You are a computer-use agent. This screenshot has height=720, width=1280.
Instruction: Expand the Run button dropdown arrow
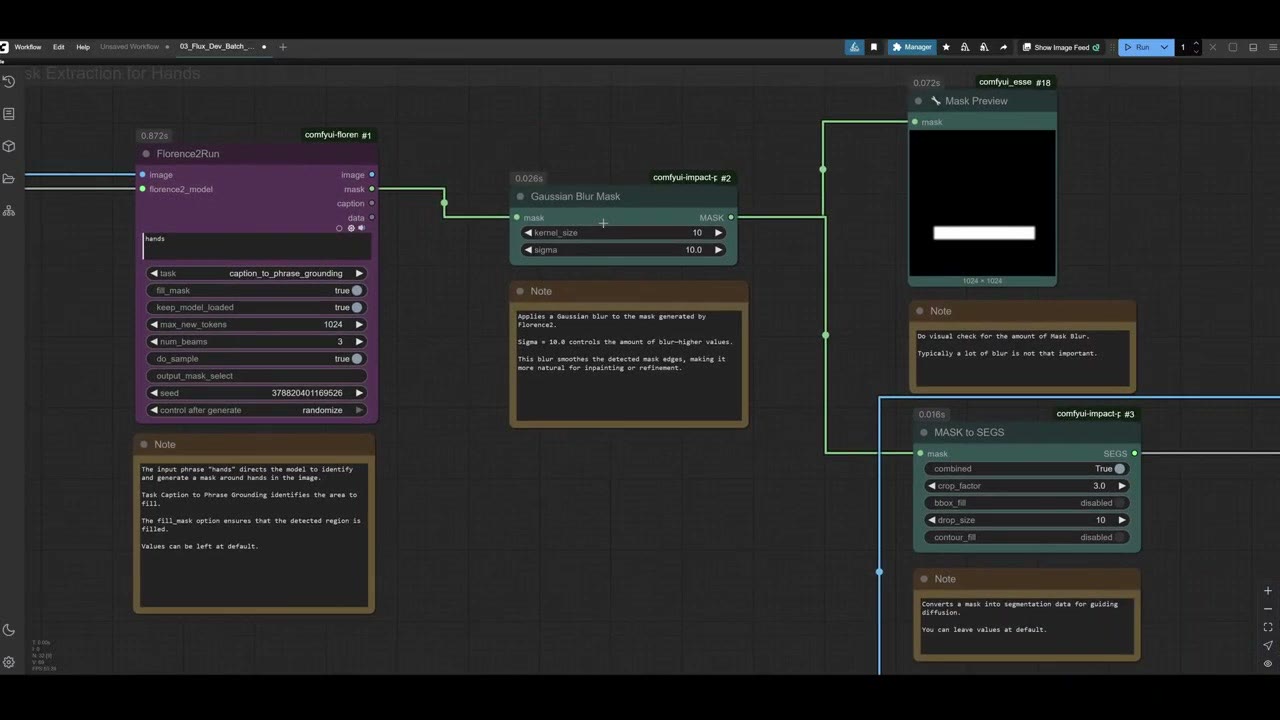[x=1164, y=47]
